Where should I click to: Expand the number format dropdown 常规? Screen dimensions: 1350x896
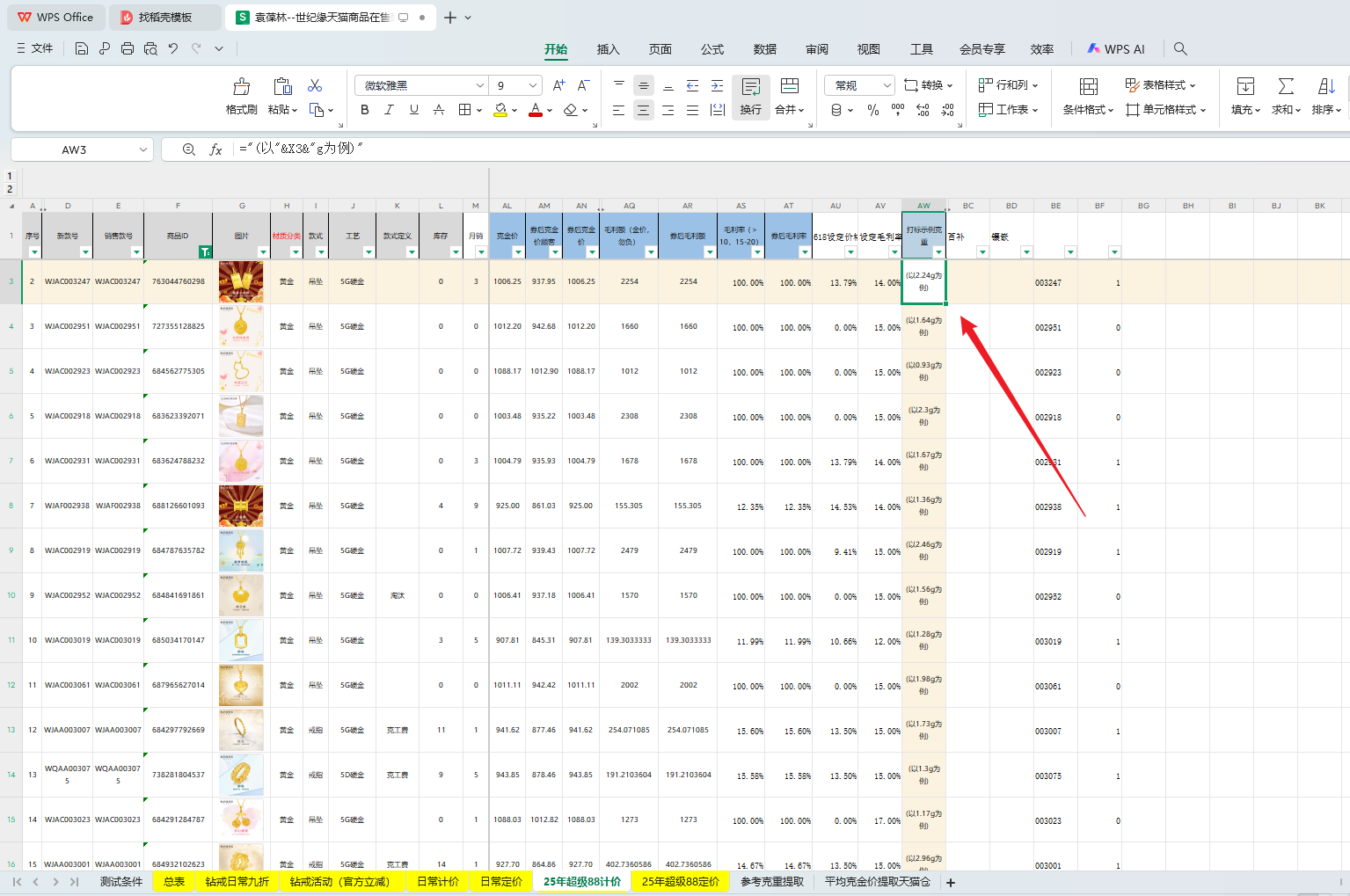[887, 85]
